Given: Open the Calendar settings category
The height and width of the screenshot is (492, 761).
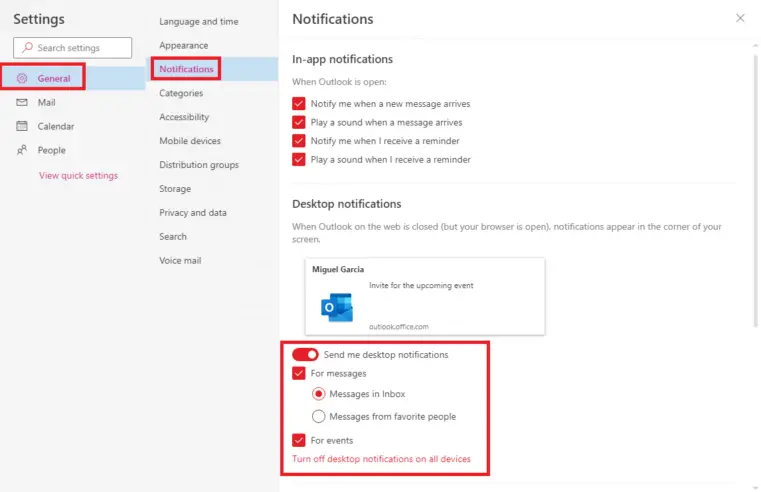Looking at the screenshot, I should 73,126.
